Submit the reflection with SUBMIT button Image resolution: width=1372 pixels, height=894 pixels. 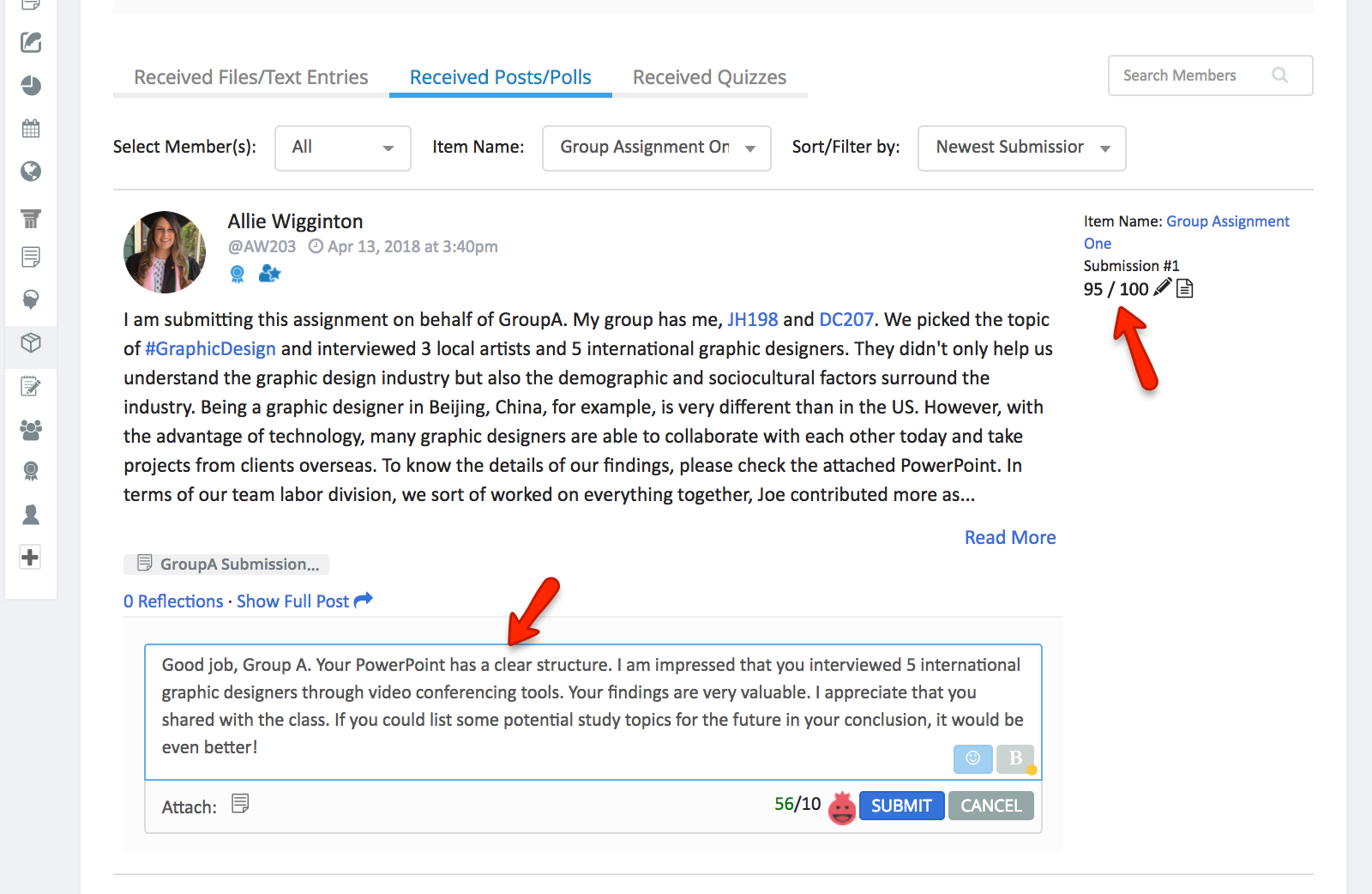pyautogui.click(x=901, y=806)
